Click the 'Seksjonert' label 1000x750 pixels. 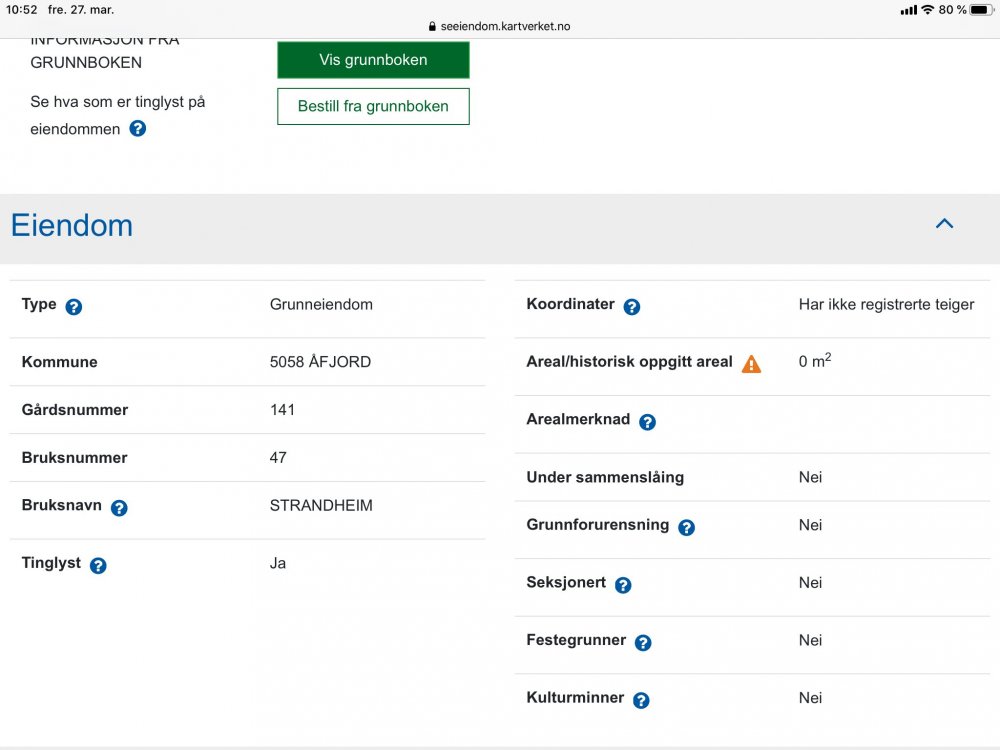pyautogui.click(x=566, y=582)
